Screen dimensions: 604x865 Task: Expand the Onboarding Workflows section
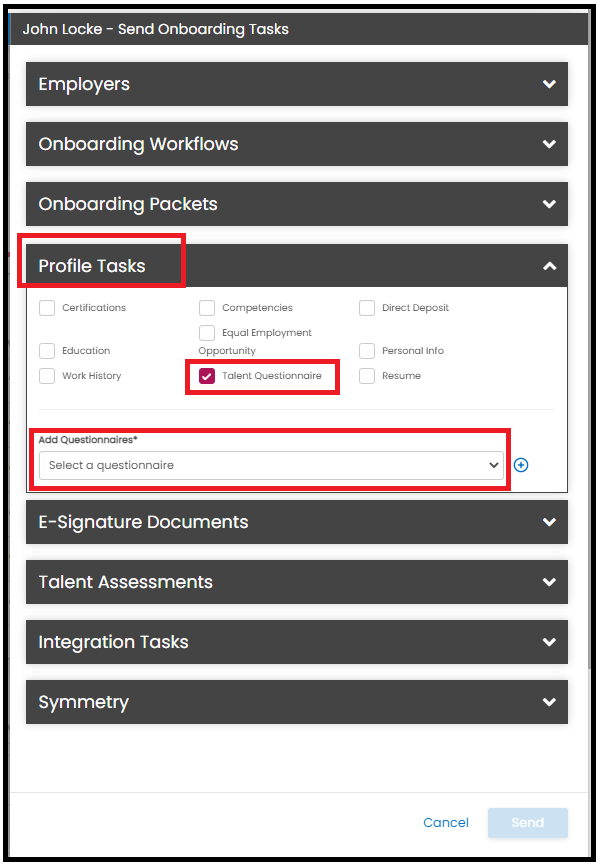pyautogui.click(x=297, y=144)
